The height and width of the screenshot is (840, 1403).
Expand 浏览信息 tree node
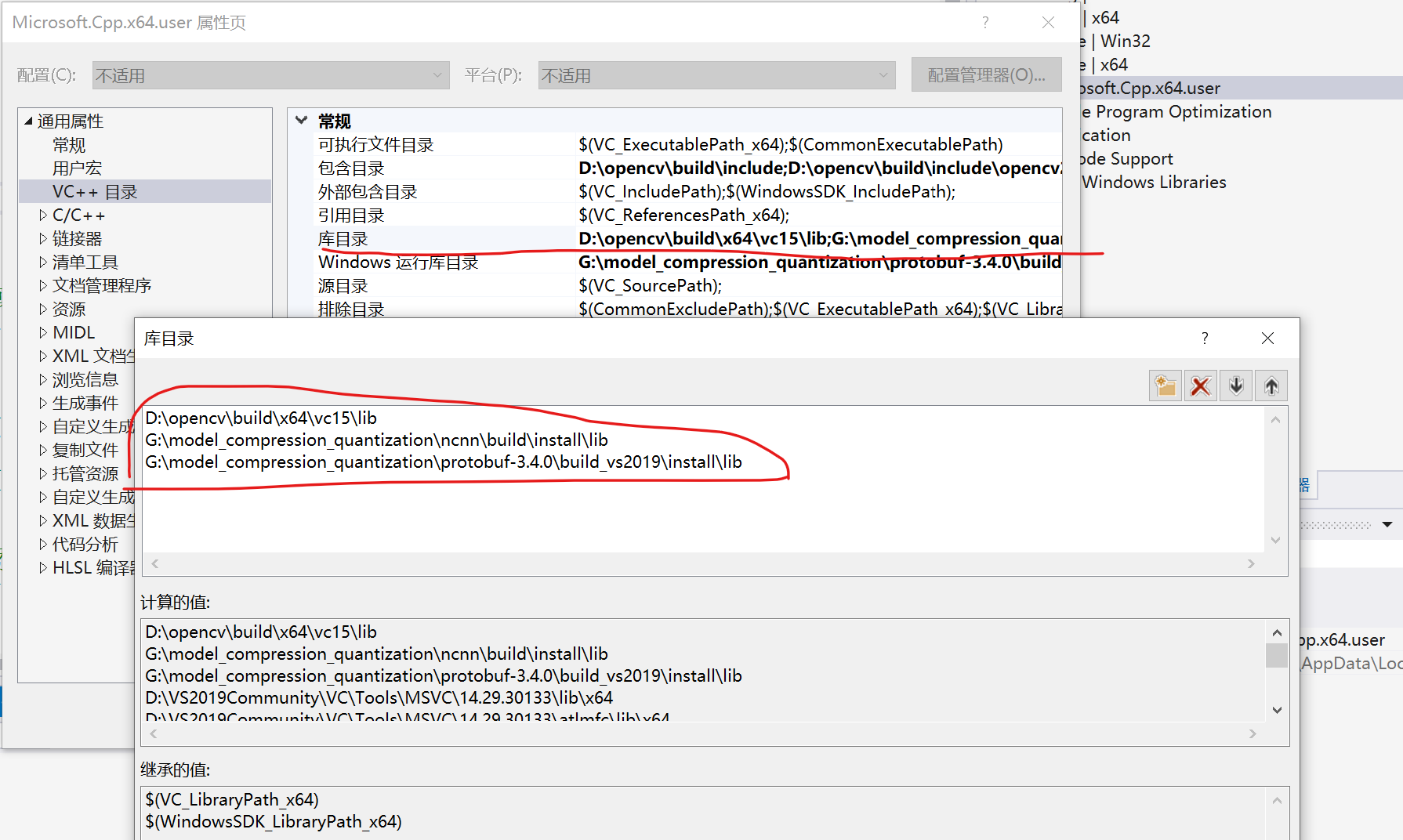pos(43,379)
